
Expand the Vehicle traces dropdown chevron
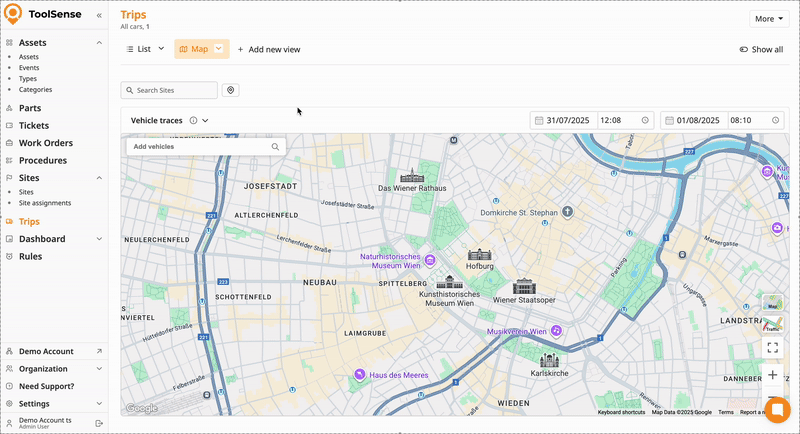pyautogui.click(x=205, y=120)
